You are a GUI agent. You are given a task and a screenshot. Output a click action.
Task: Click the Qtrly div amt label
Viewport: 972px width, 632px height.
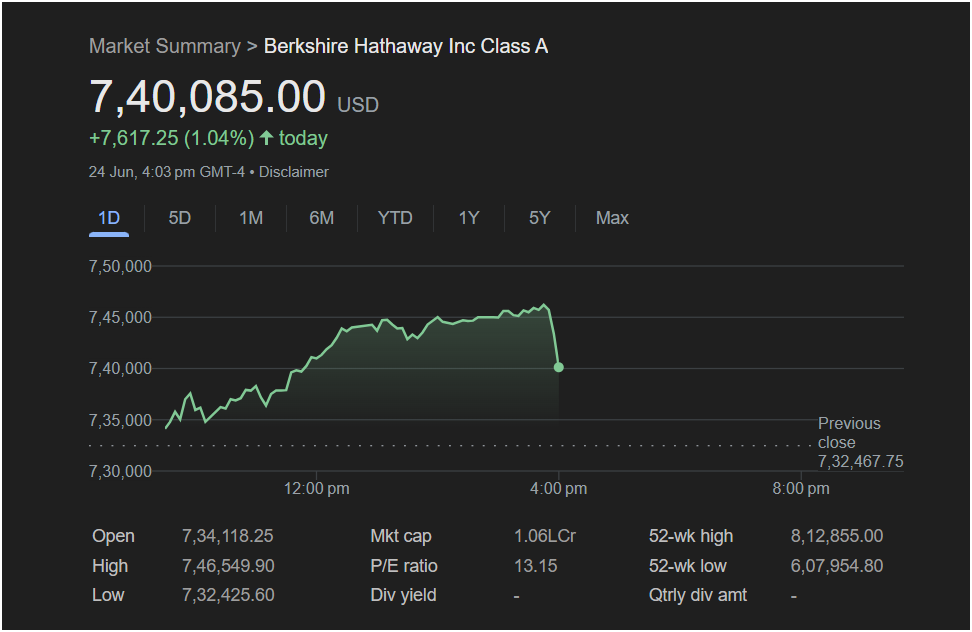coord(698,595)
